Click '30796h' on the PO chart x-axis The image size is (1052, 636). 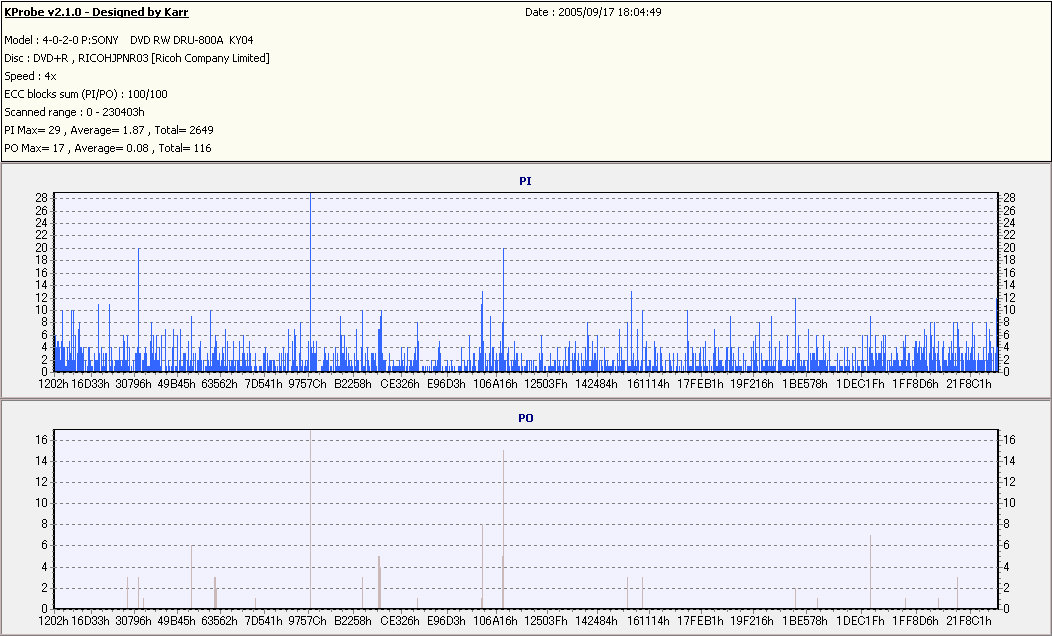[134, 621]
